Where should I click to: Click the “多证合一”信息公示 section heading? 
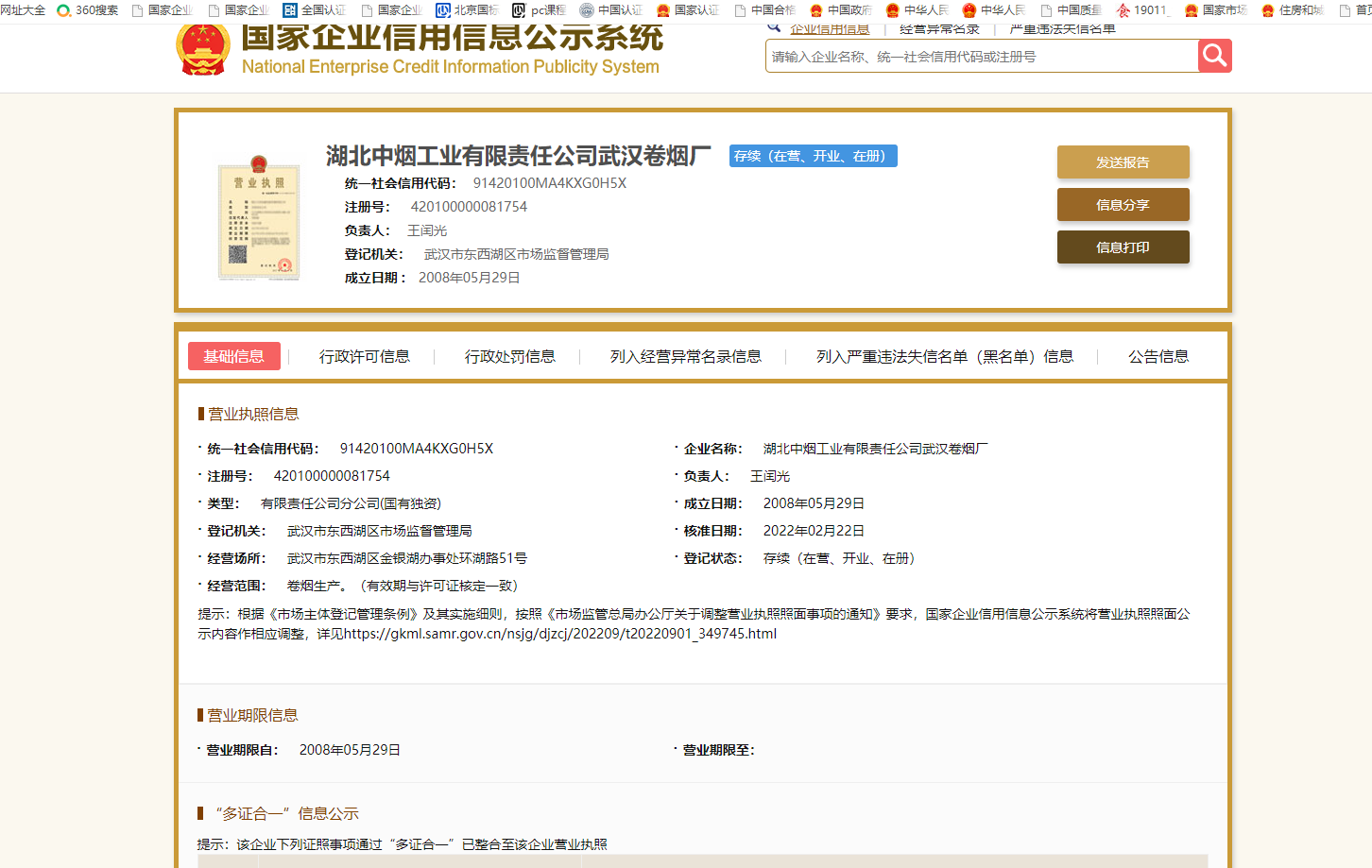pyautogui.click(x=287, y=813)
